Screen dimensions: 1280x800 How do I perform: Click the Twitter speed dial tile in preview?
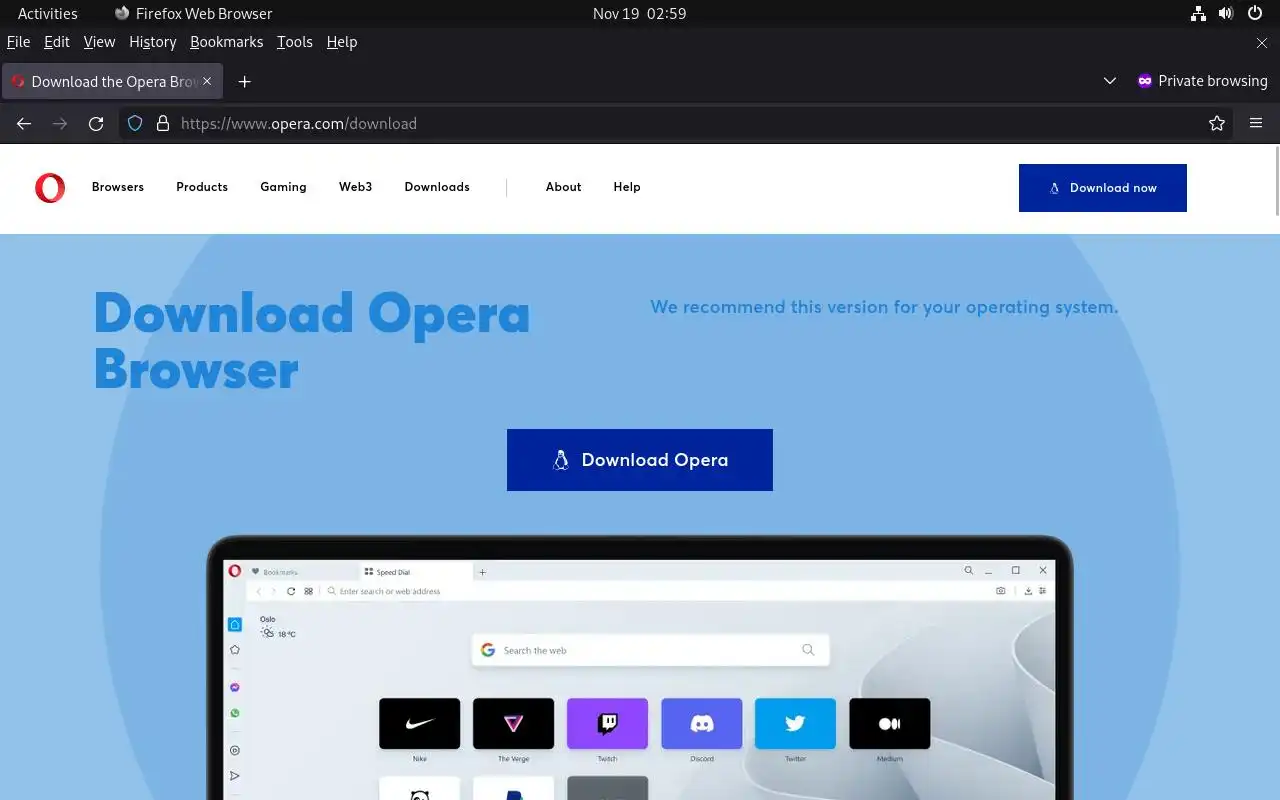796,723
